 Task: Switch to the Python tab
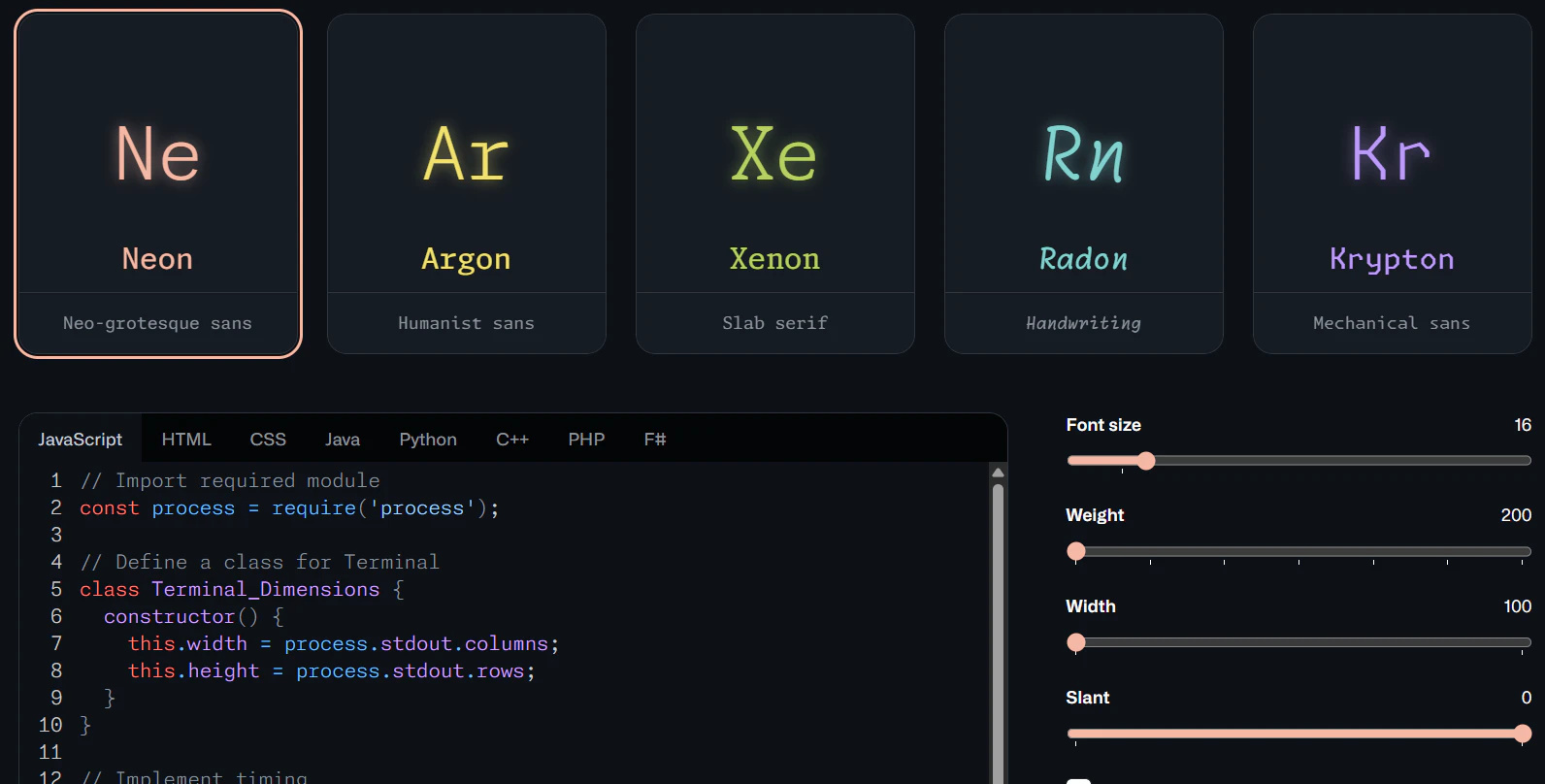[428, 440]
